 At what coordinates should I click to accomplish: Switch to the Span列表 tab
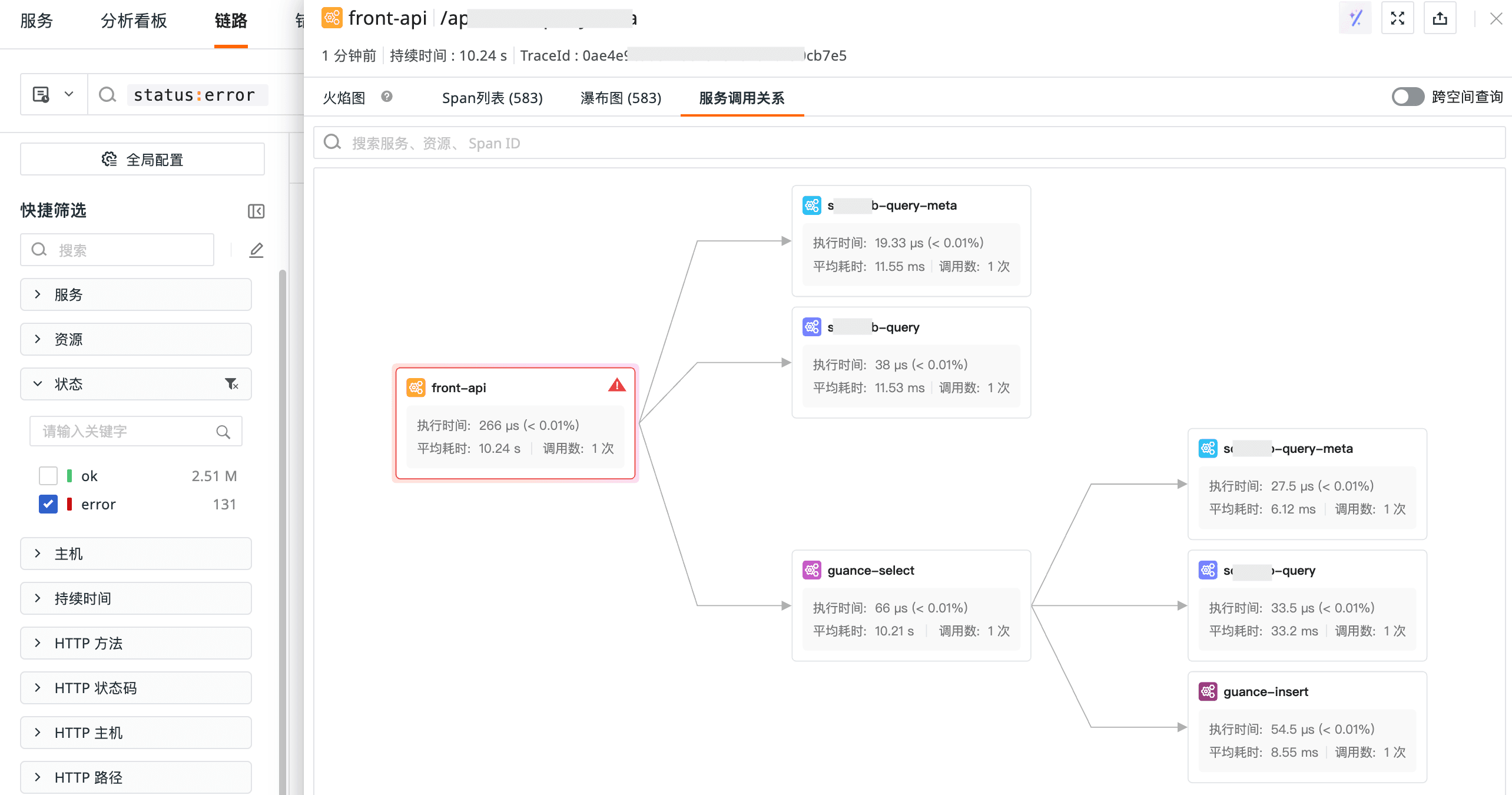point(492,98)
